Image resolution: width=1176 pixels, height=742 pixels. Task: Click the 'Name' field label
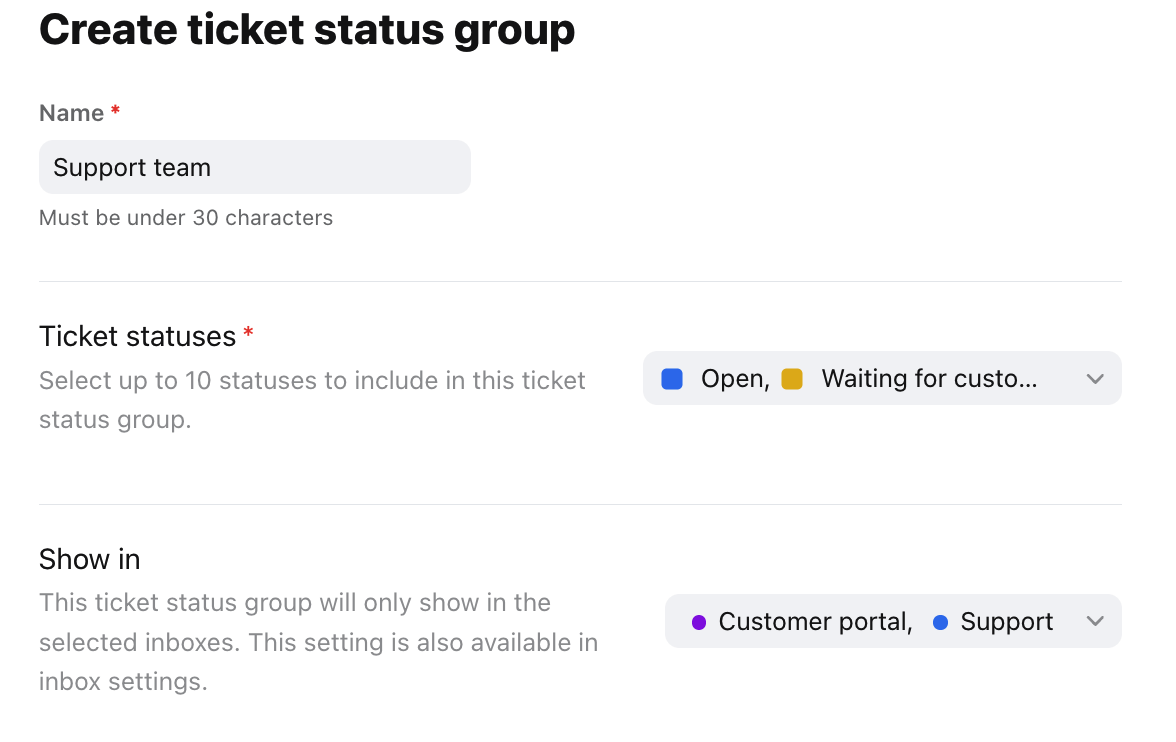tap(71, 113)
